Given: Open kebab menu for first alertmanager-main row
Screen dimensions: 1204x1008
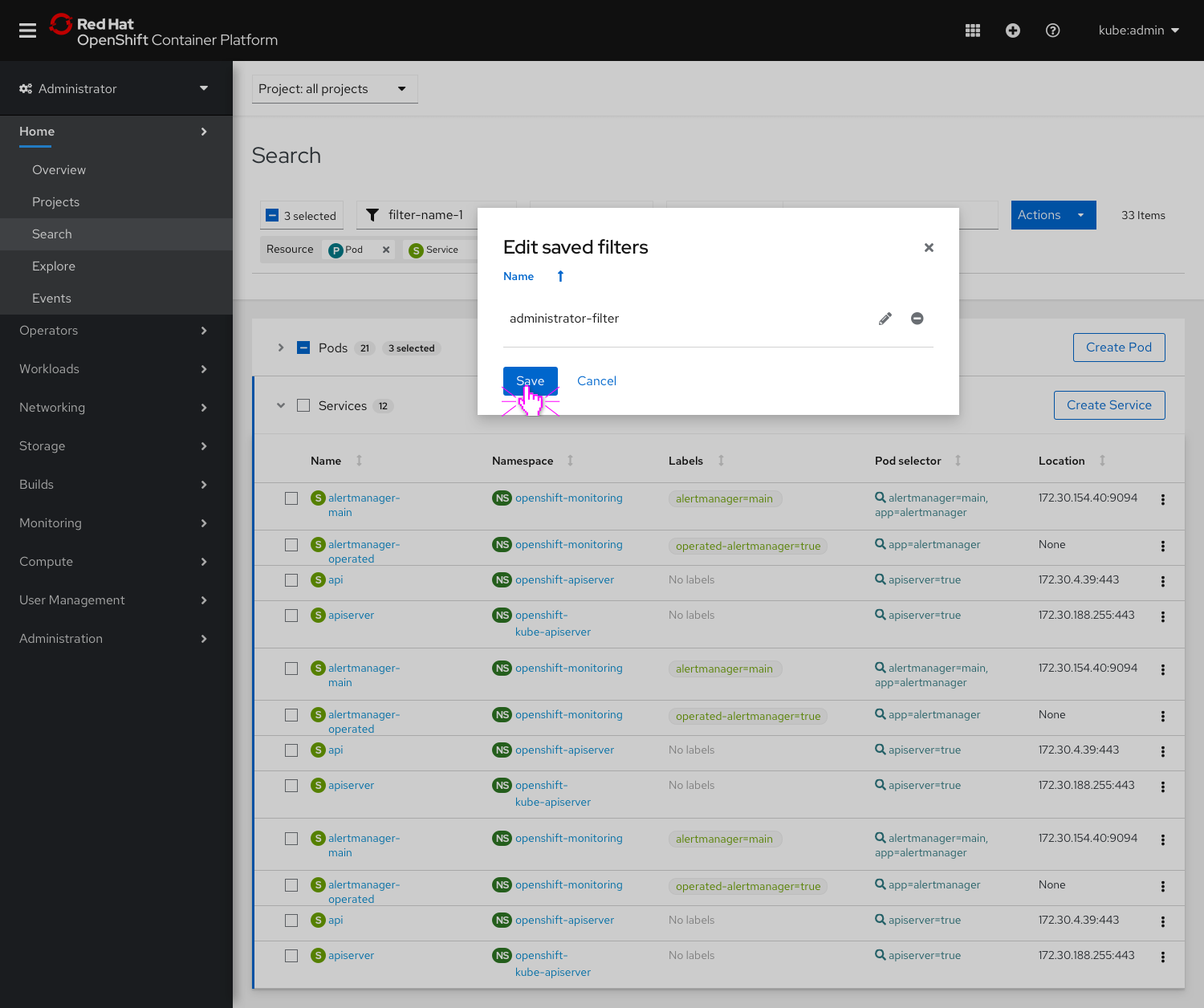Looking at the screenshot, I should click(1162, 499).
